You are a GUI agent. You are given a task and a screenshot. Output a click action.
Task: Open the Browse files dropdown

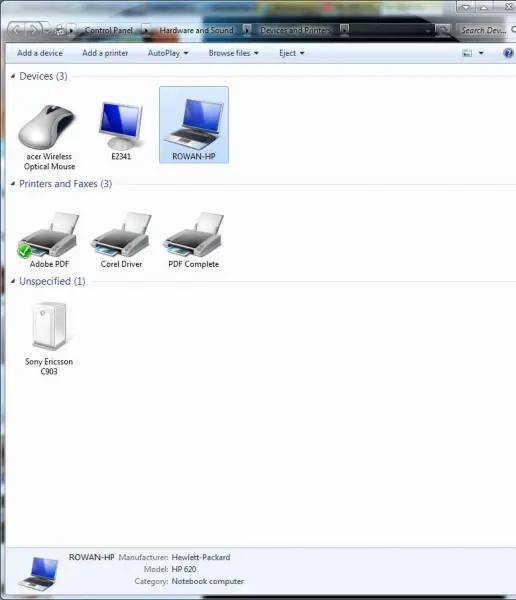(234, 53)
